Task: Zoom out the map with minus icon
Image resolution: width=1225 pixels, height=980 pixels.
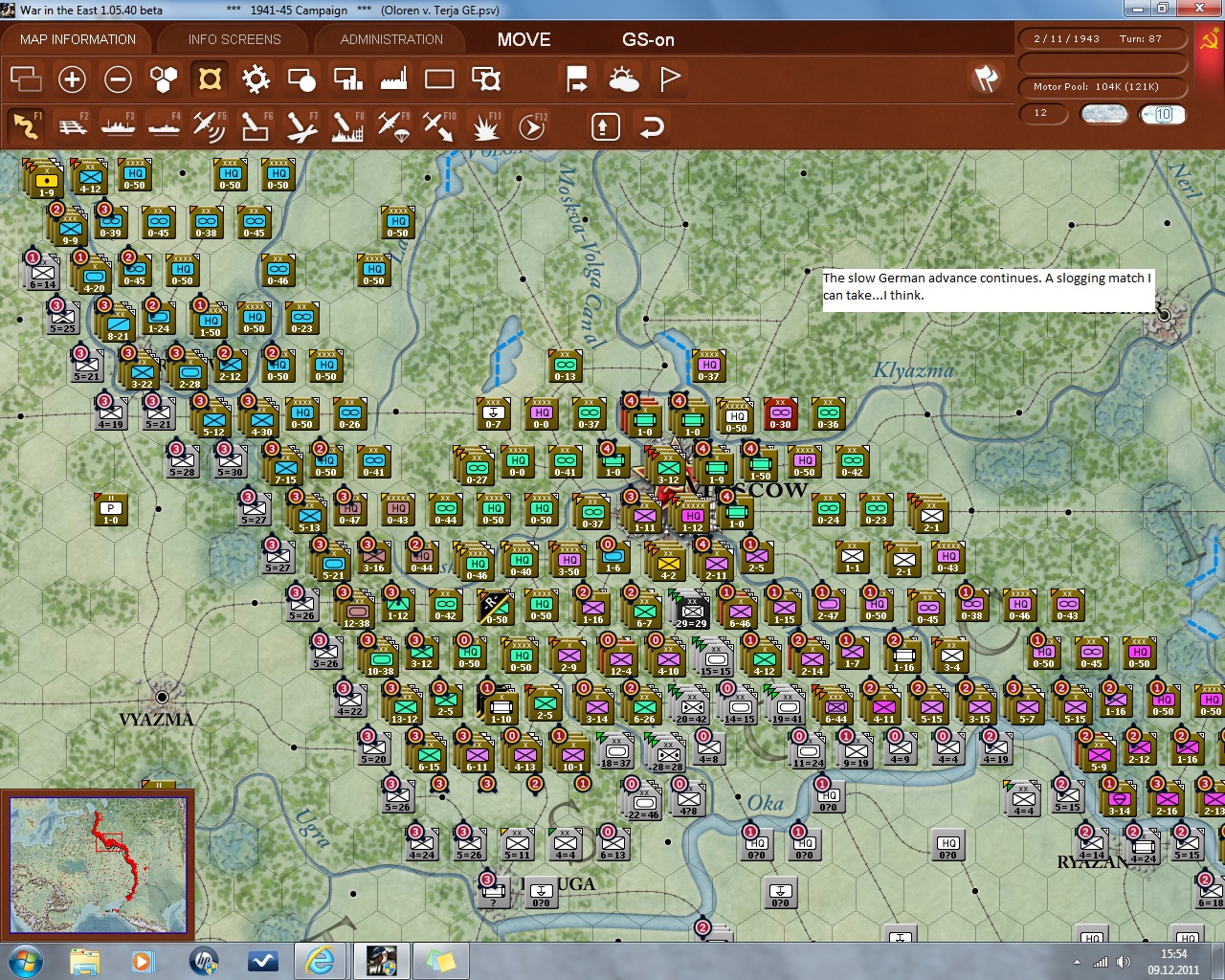Action: click(x=118, y=78)
